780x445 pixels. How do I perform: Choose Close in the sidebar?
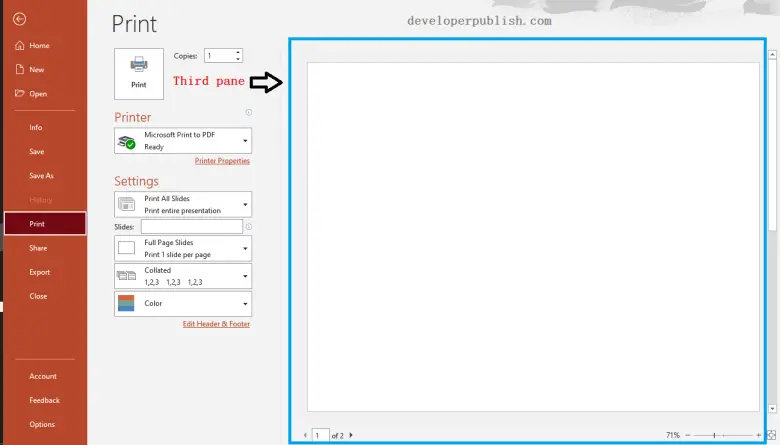(38, 296)
